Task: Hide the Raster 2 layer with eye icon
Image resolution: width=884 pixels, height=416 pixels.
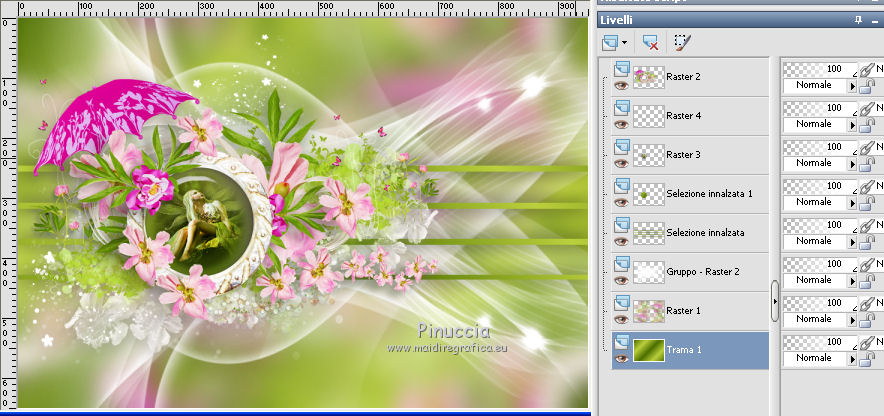Action: [621, 86]
